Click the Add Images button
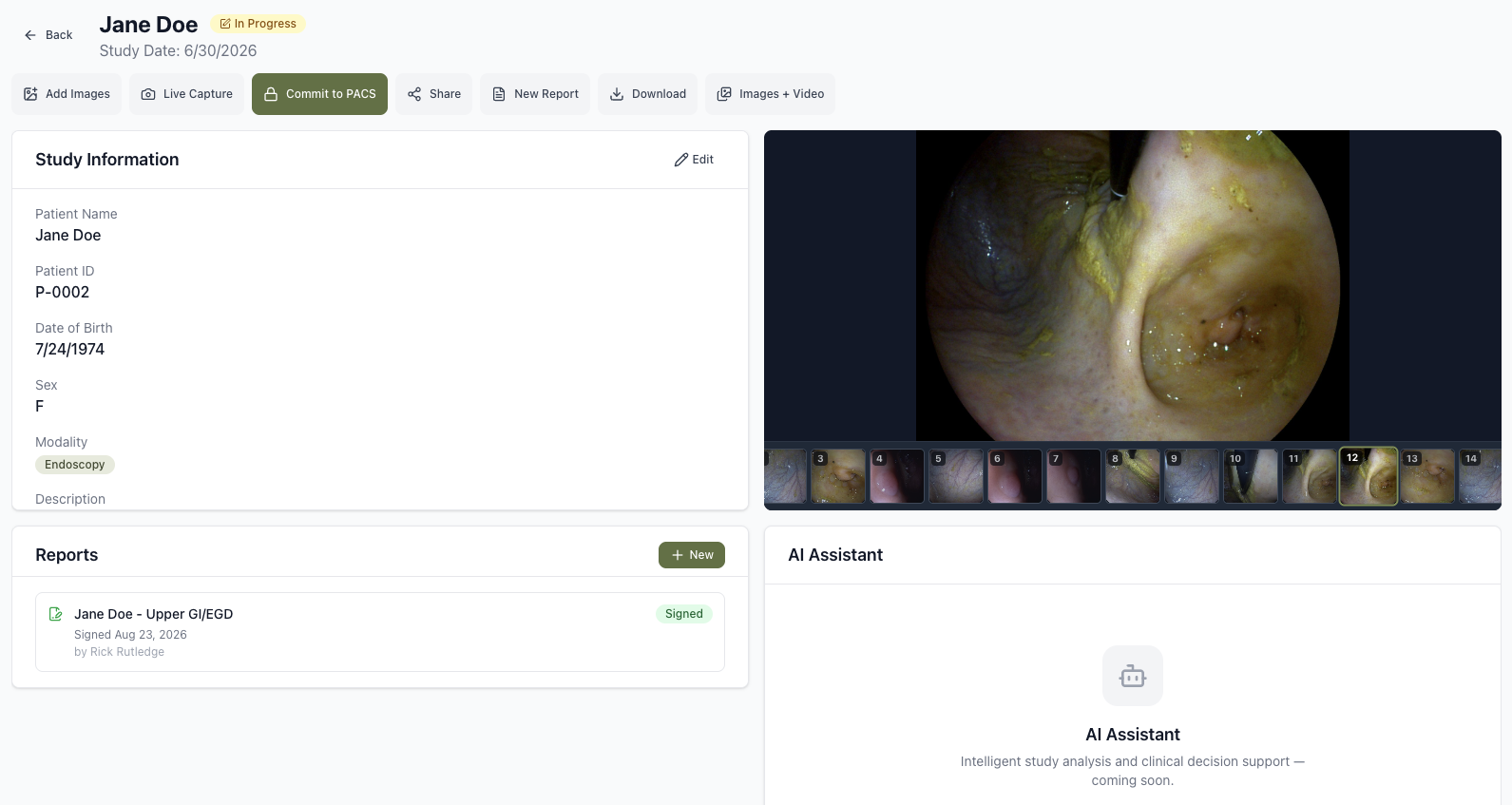Screen dimensions: 1512x805 click(x=67, y=94)
